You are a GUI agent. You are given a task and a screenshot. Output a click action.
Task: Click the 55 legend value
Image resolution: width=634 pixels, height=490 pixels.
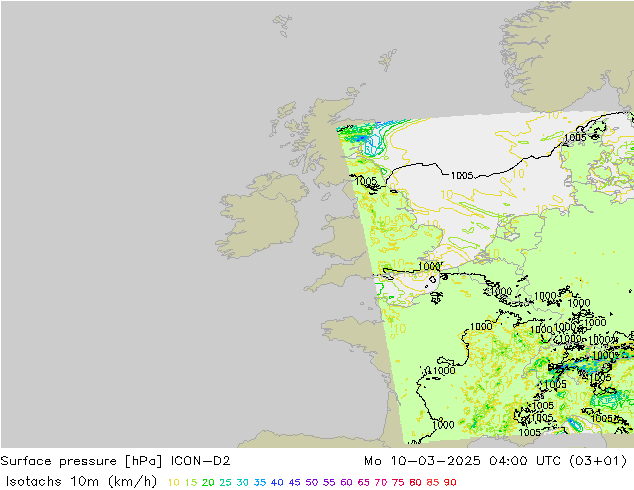click(329, 482)
